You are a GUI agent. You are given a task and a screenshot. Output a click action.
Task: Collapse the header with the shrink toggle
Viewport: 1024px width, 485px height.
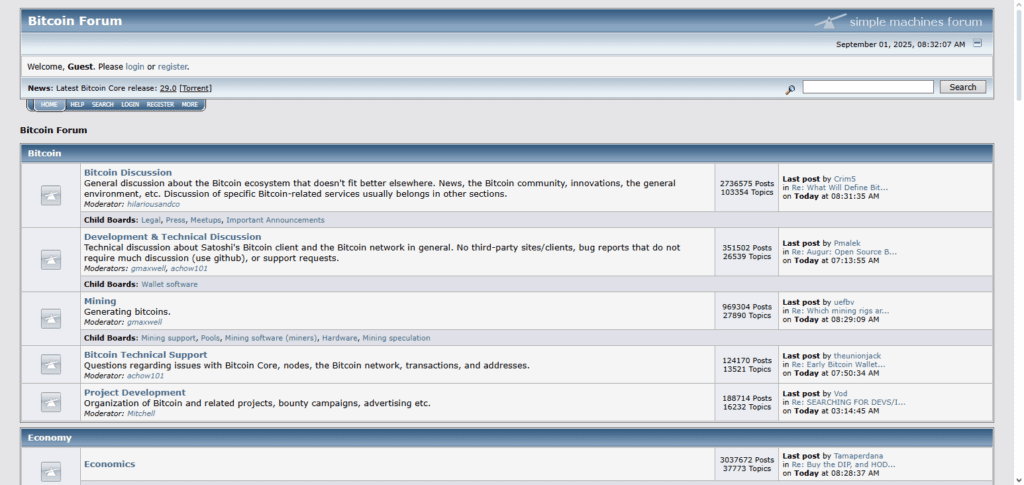tap(977, 44)
